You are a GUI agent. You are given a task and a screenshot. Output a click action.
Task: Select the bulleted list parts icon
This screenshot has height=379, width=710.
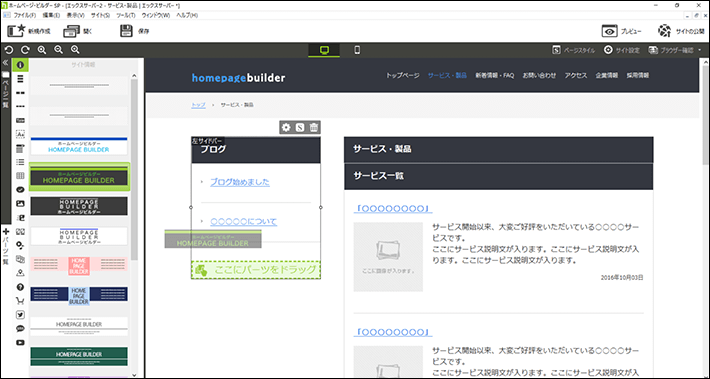tap(20, 162)
